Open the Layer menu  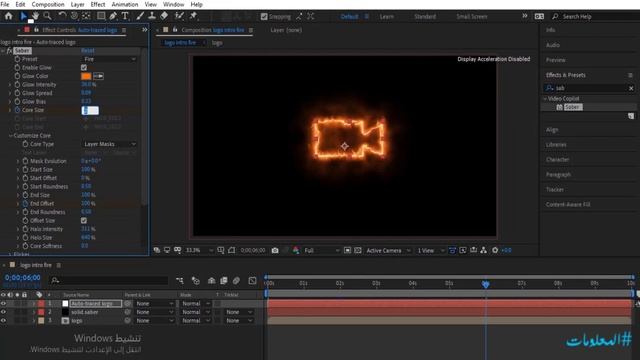pos(78,4)
